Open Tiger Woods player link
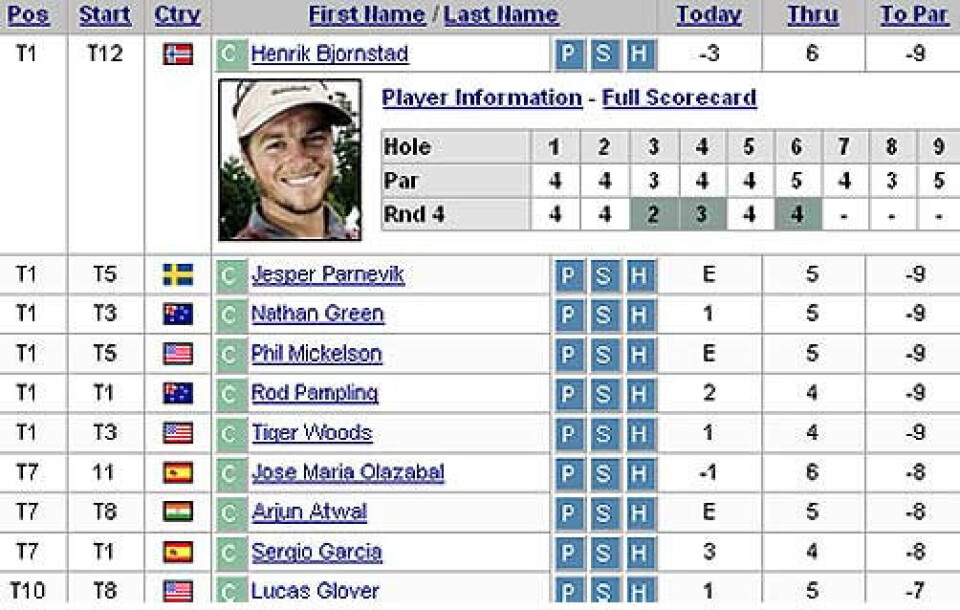Image resolution: width=960 pixels, height=610 pixels. coord(312,433)
